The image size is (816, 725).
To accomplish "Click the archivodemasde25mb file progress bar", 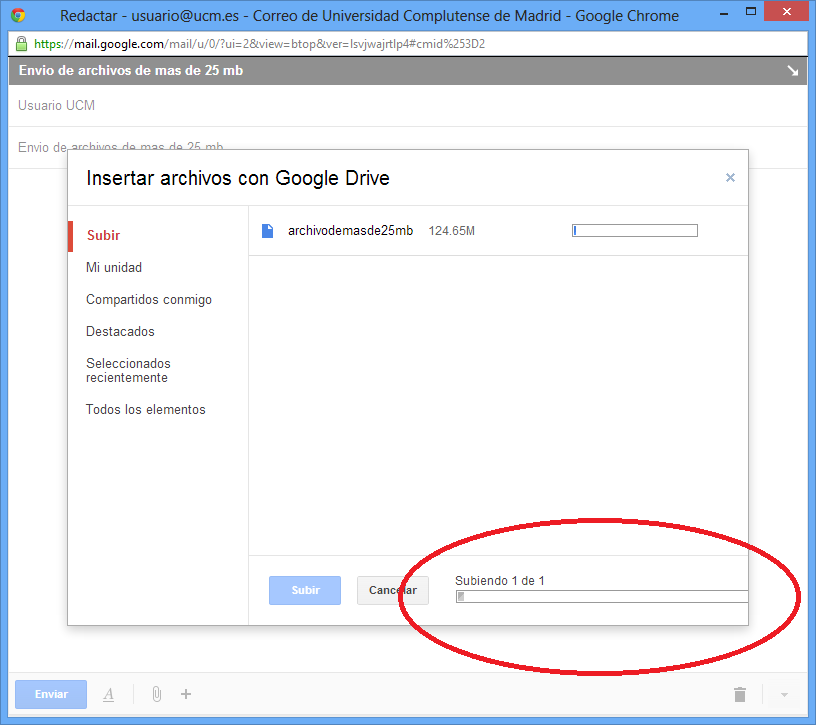I will [x=635, y=231].
